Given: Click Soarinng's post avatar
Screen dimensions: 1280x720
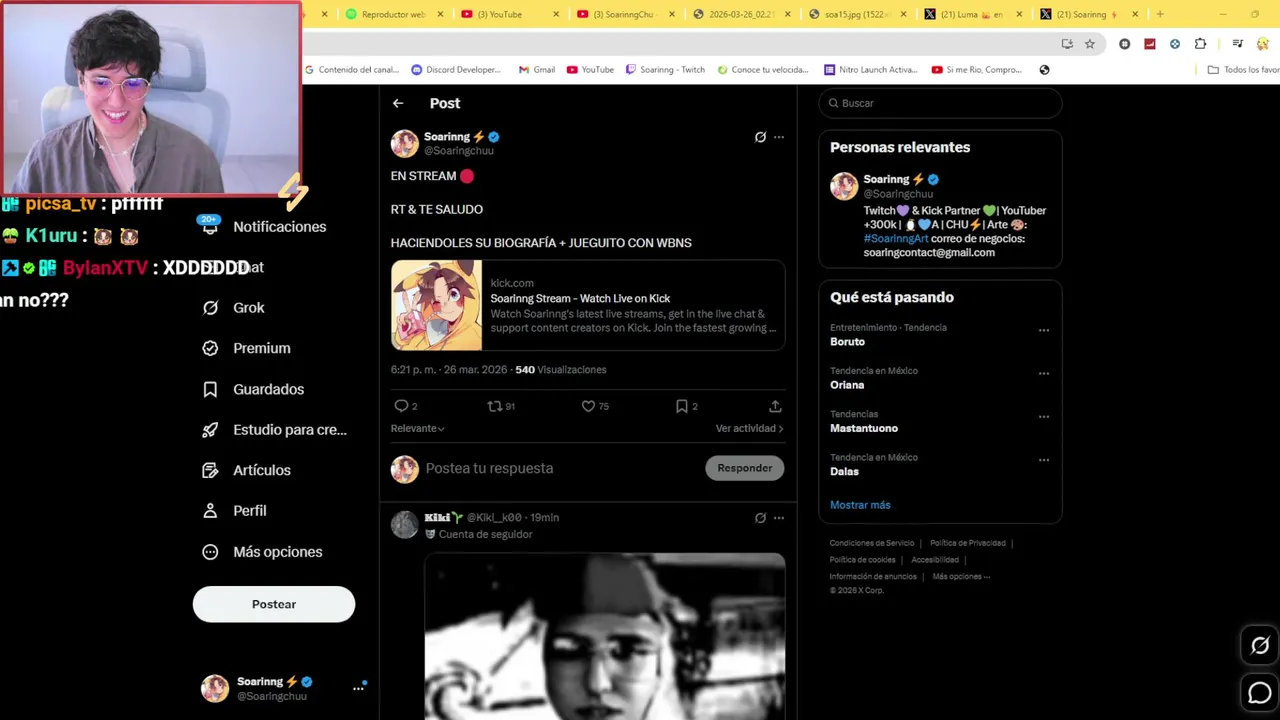Looking at the screenshot, I should [x=405, y=143].
